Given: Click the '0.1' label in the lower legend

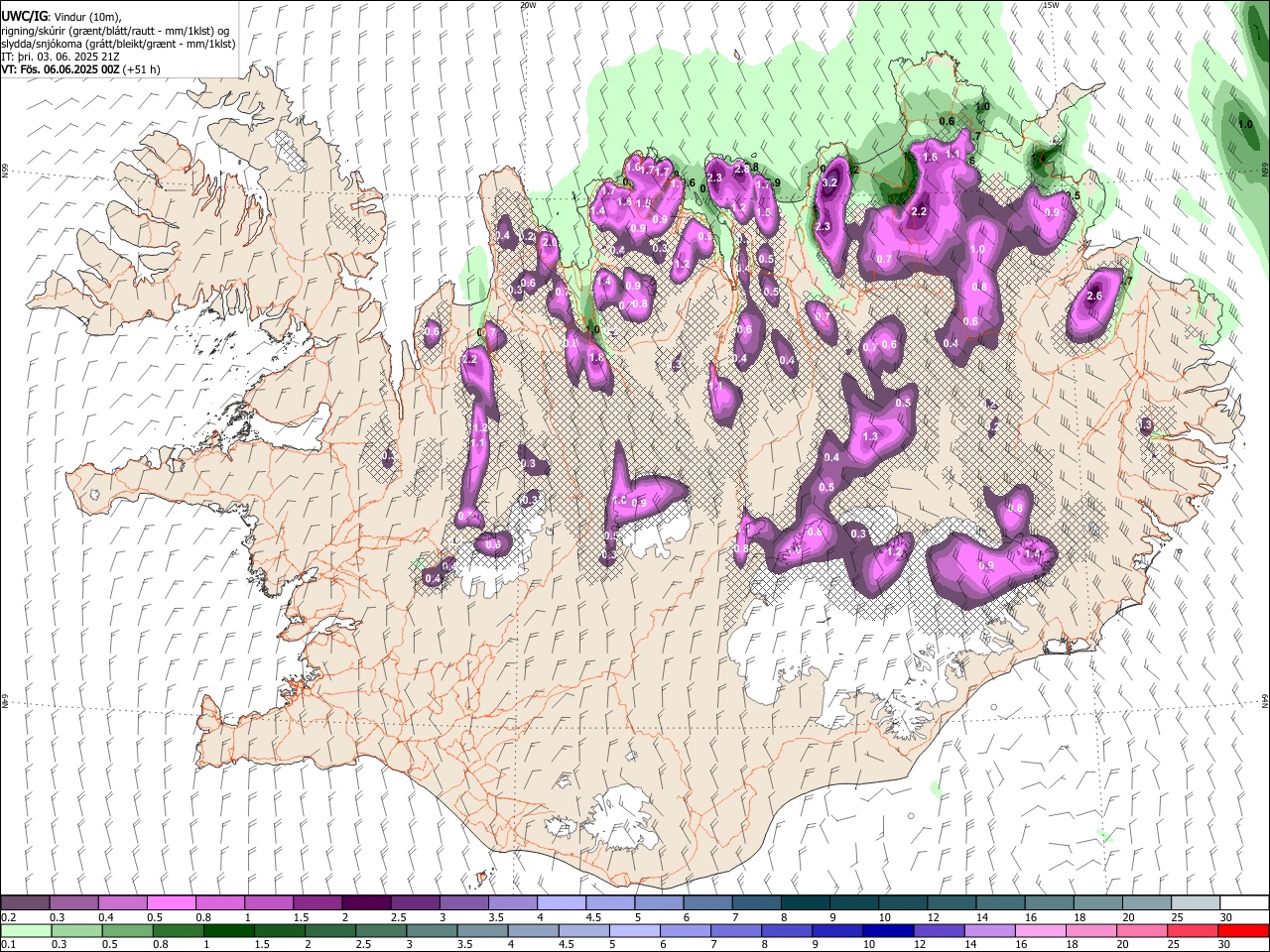Looking at the screenshot, I should tap(8, 944).
